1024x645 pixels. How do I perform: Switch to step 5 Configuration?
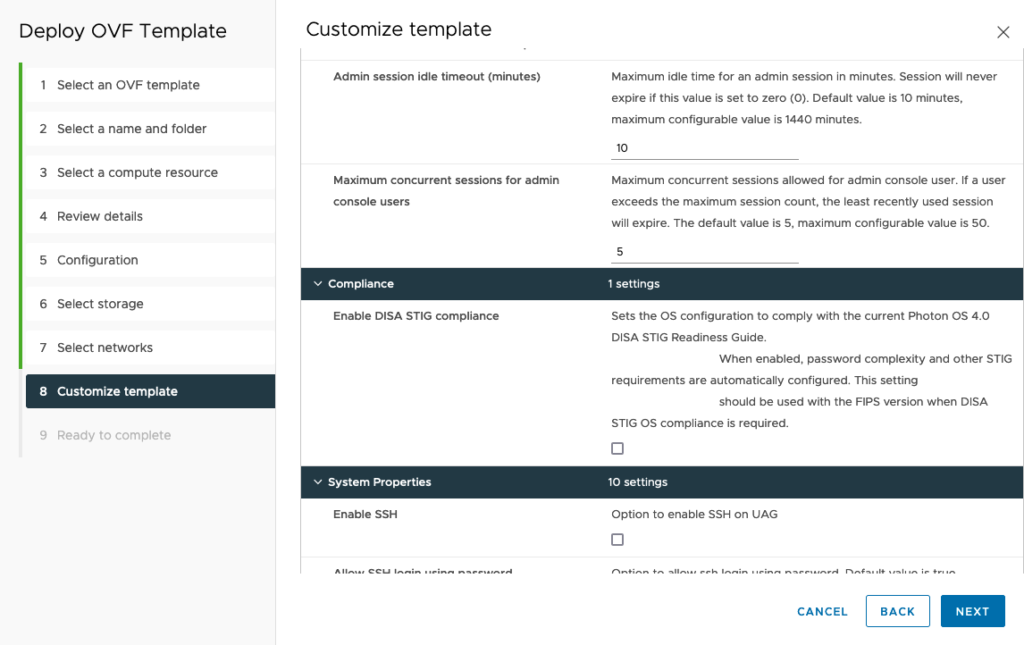[98, 260]
